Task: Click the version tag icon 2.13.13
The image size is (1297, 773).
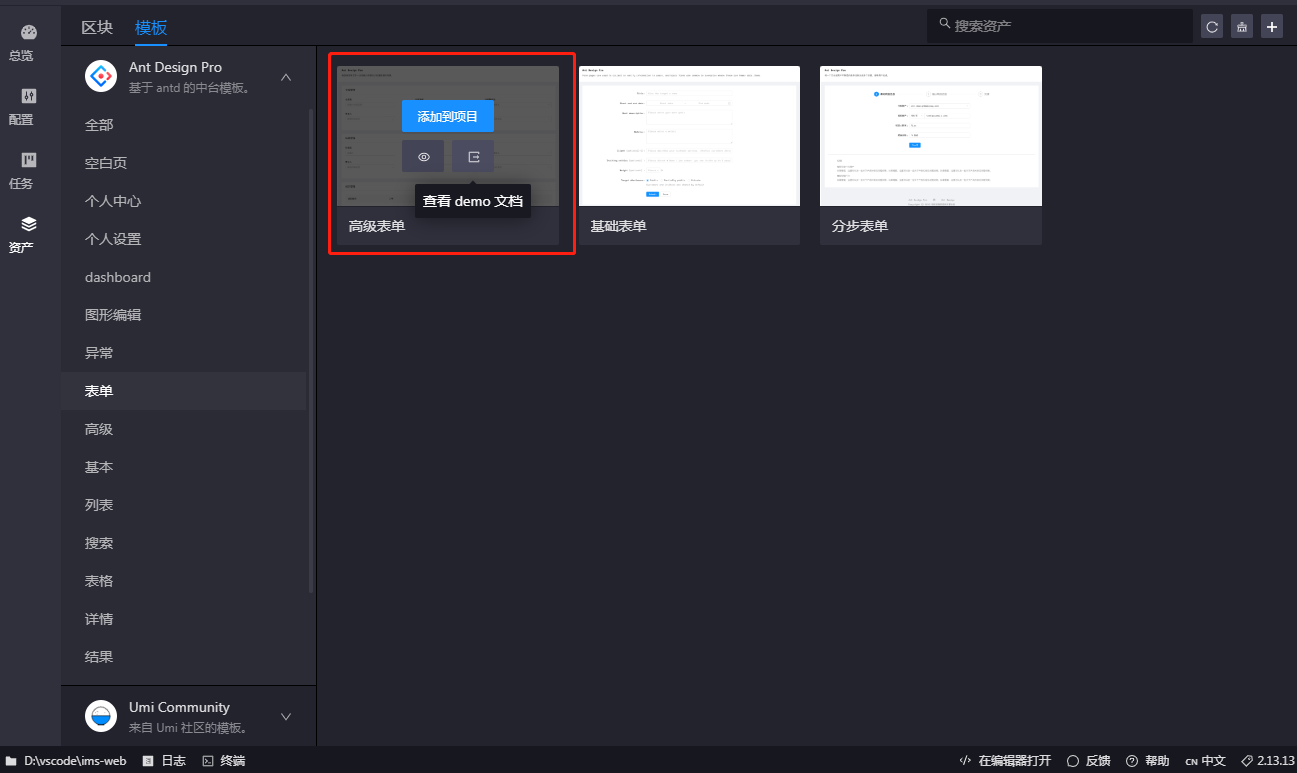Action: (1247, 761)
